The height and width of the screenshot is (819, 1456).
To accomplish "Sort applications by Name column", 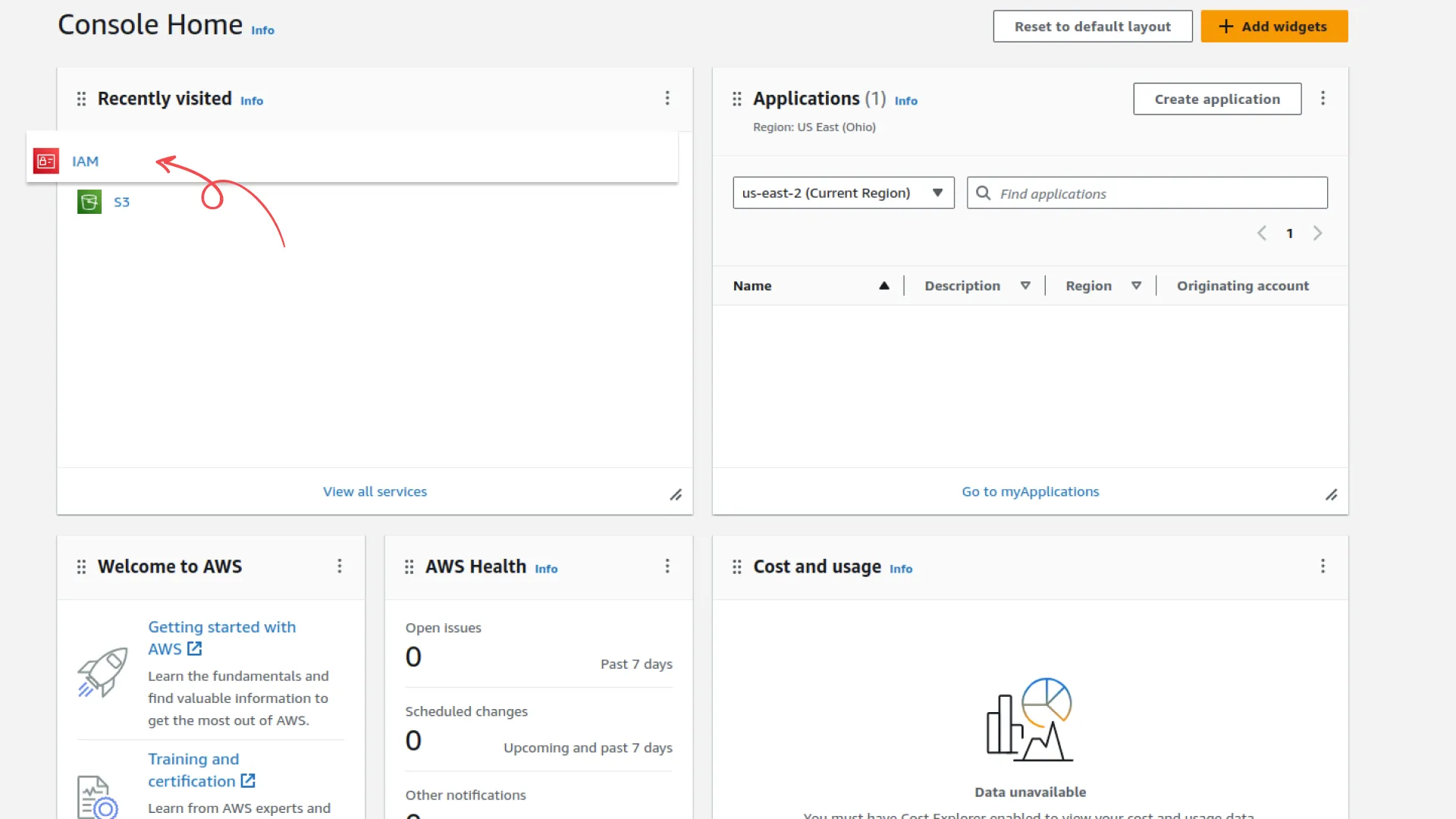I will [x=883, y=286].
